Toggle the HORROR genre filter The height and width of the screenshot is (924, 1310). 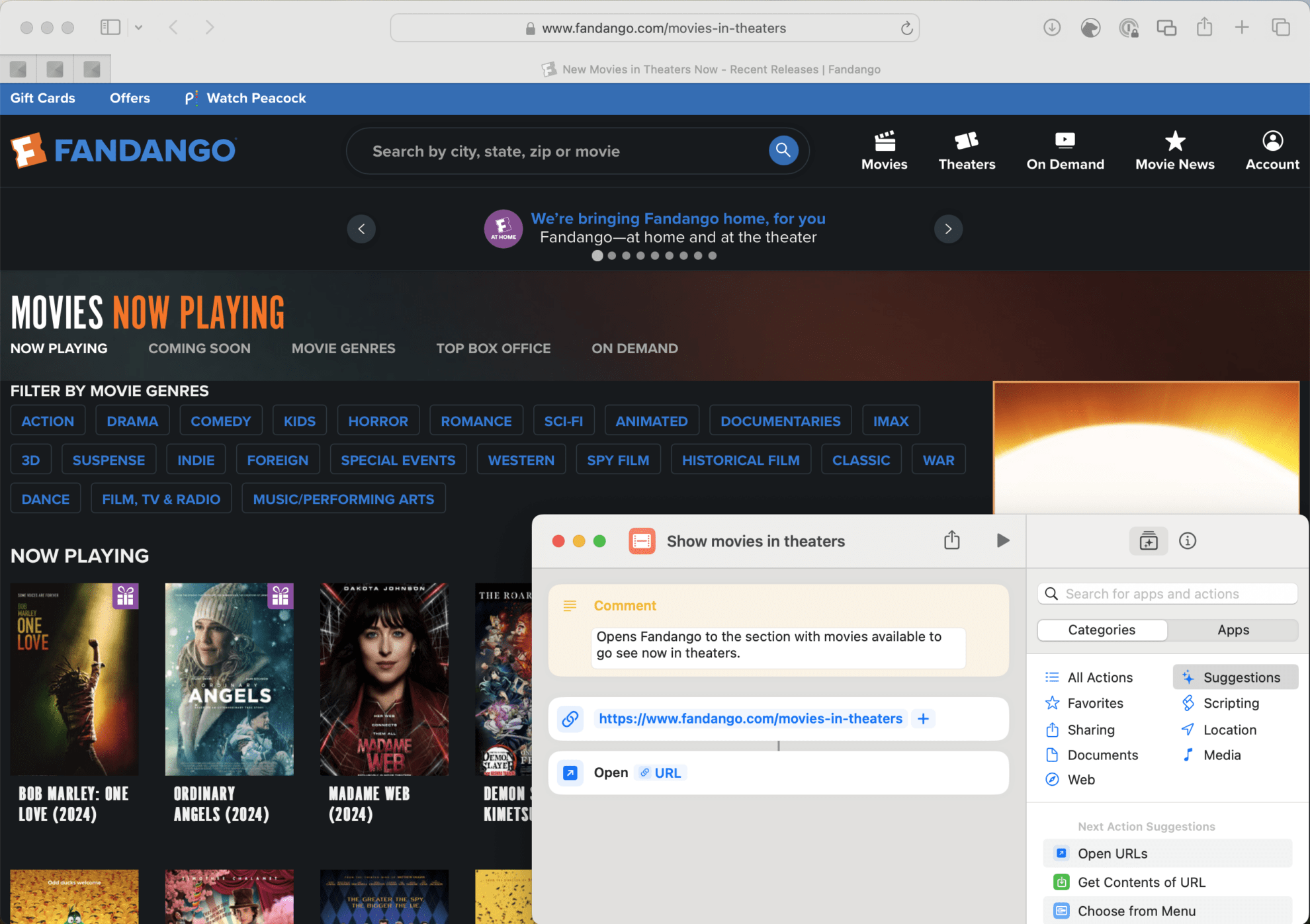378,420
